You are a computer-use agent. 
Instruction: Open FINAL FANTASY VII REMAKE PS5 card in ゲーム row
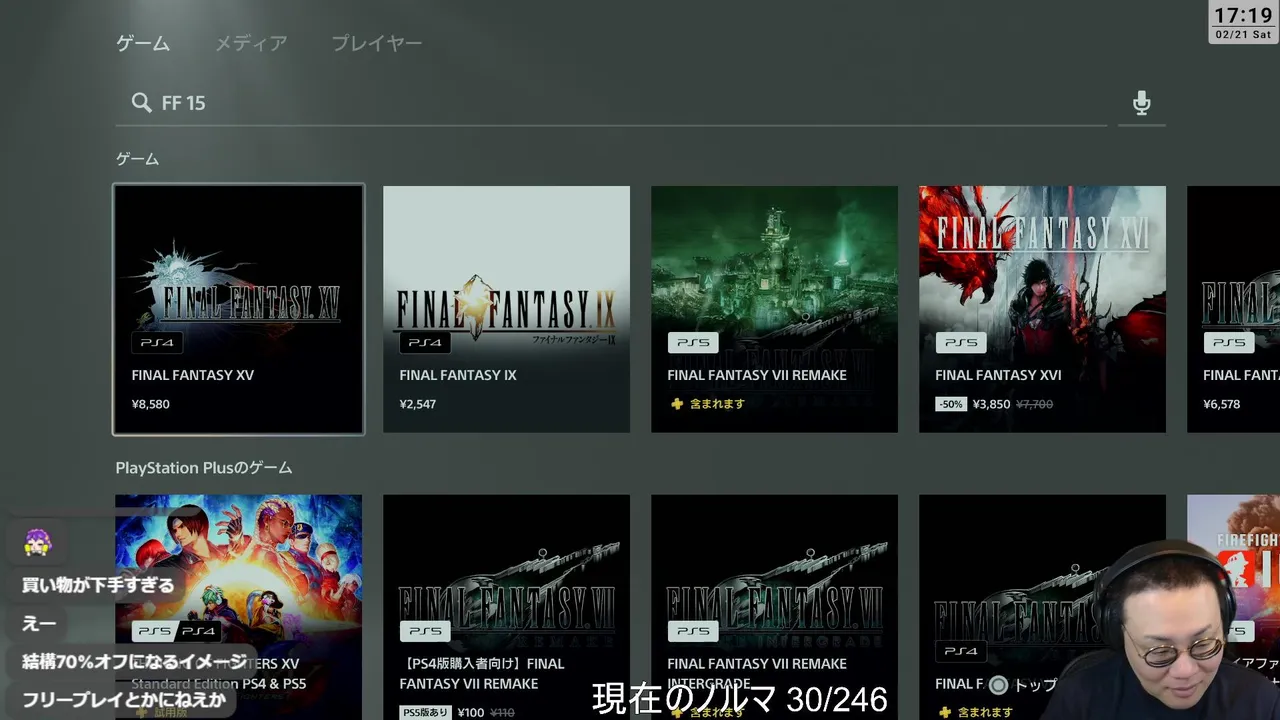pos(774,309)
